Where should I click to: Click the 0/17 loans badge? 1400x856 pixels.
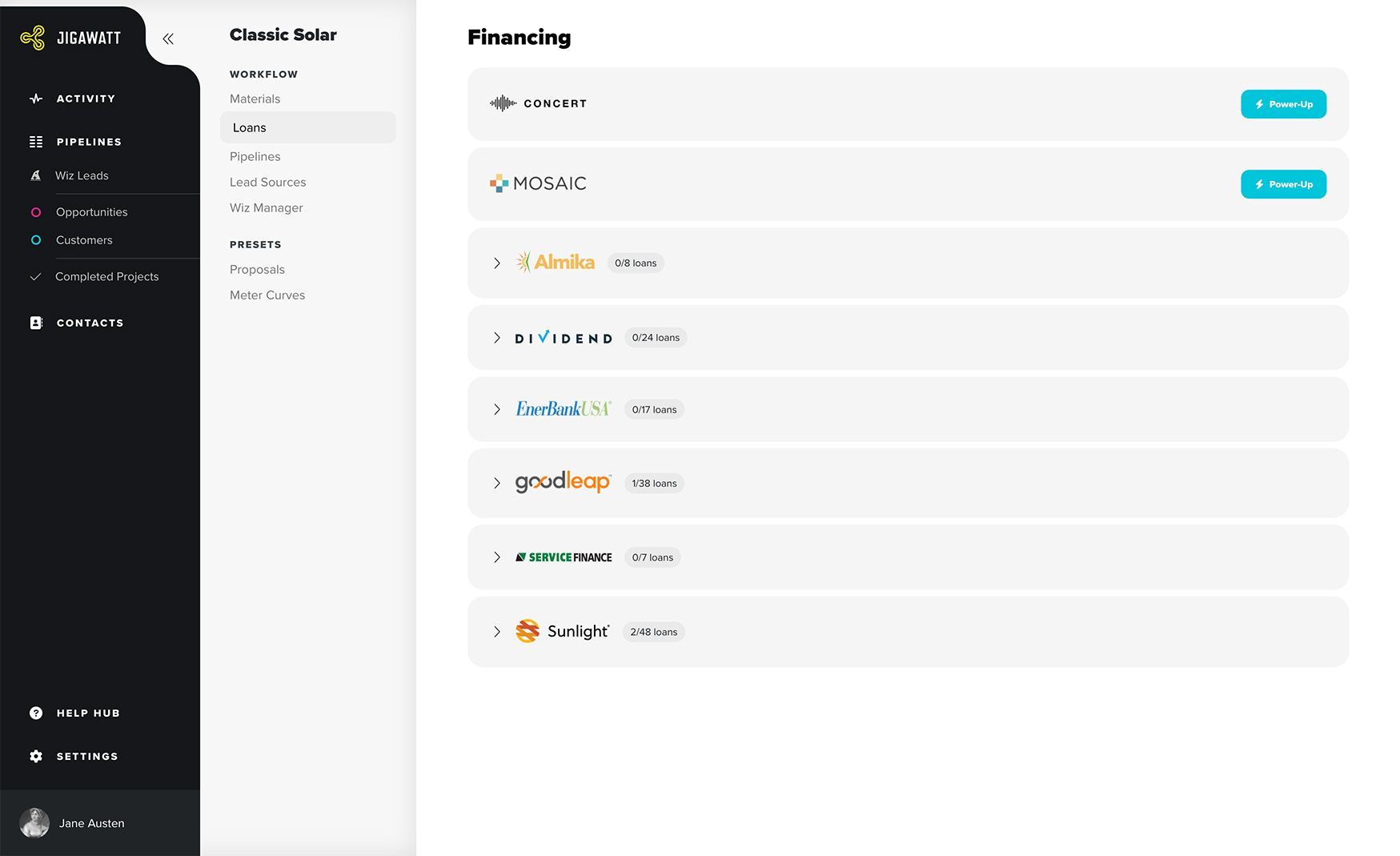coord(654,409)
